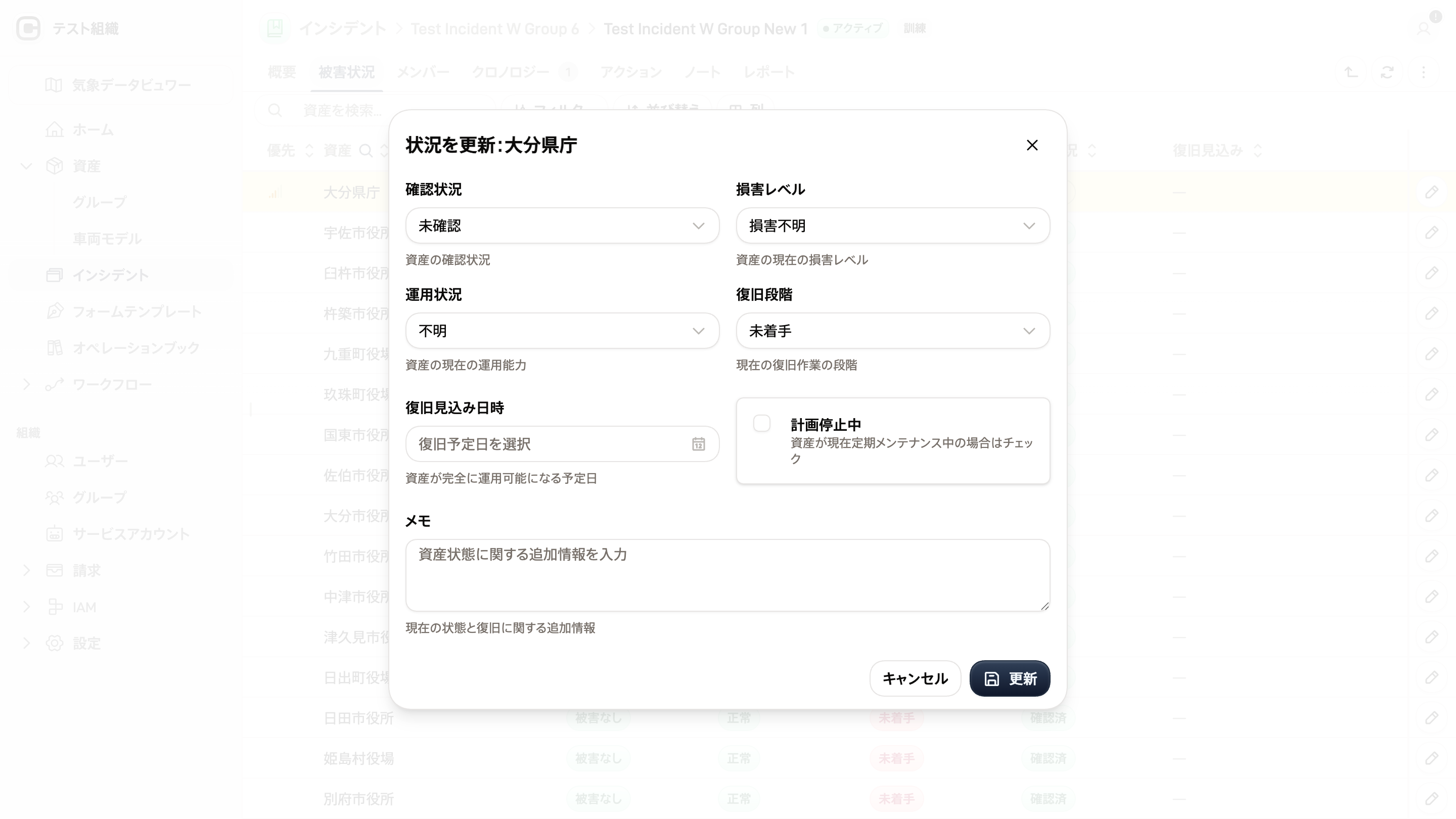Expand the ワークフロー section chevron
This screenshot has height=819, width=1456.
[x=26, y=384]
